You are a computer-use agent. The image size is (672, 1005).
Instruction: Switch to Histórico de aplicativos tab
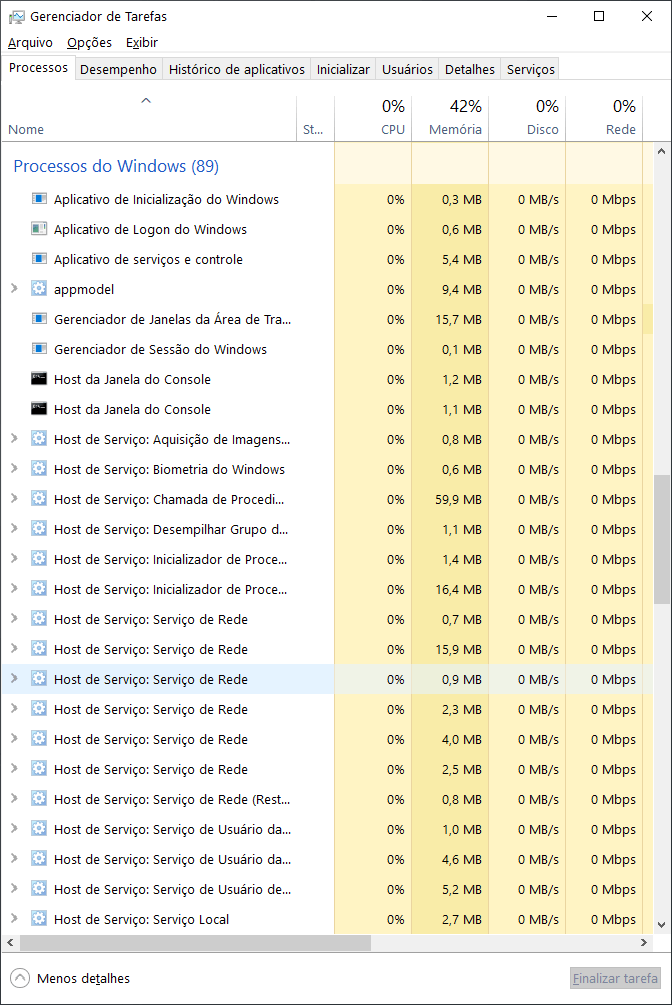(x=237, y=69)
